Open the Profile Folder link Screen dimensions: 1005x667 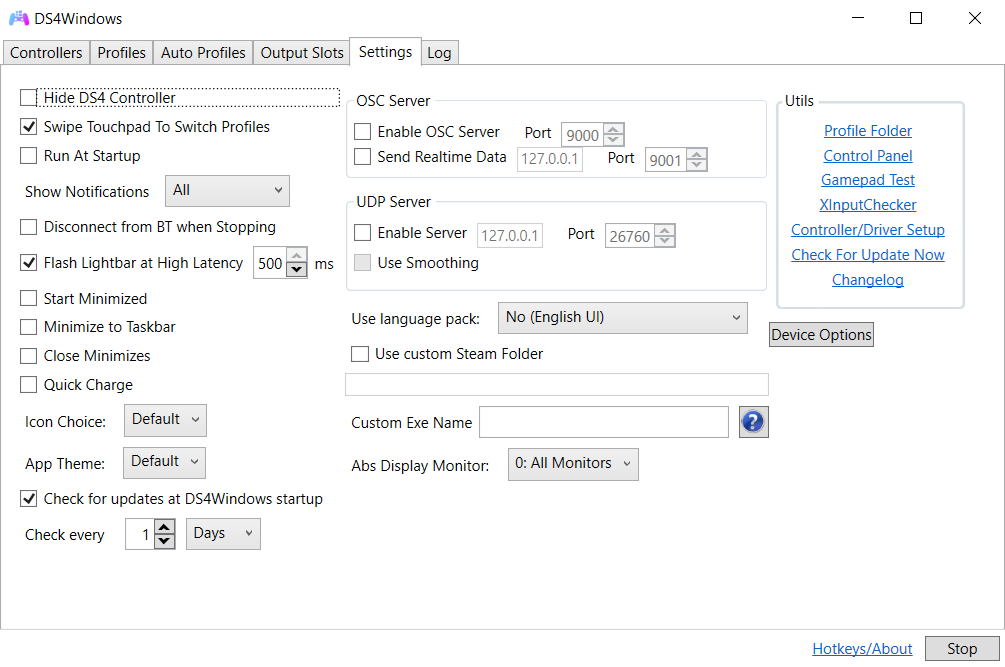coord(867,131)
